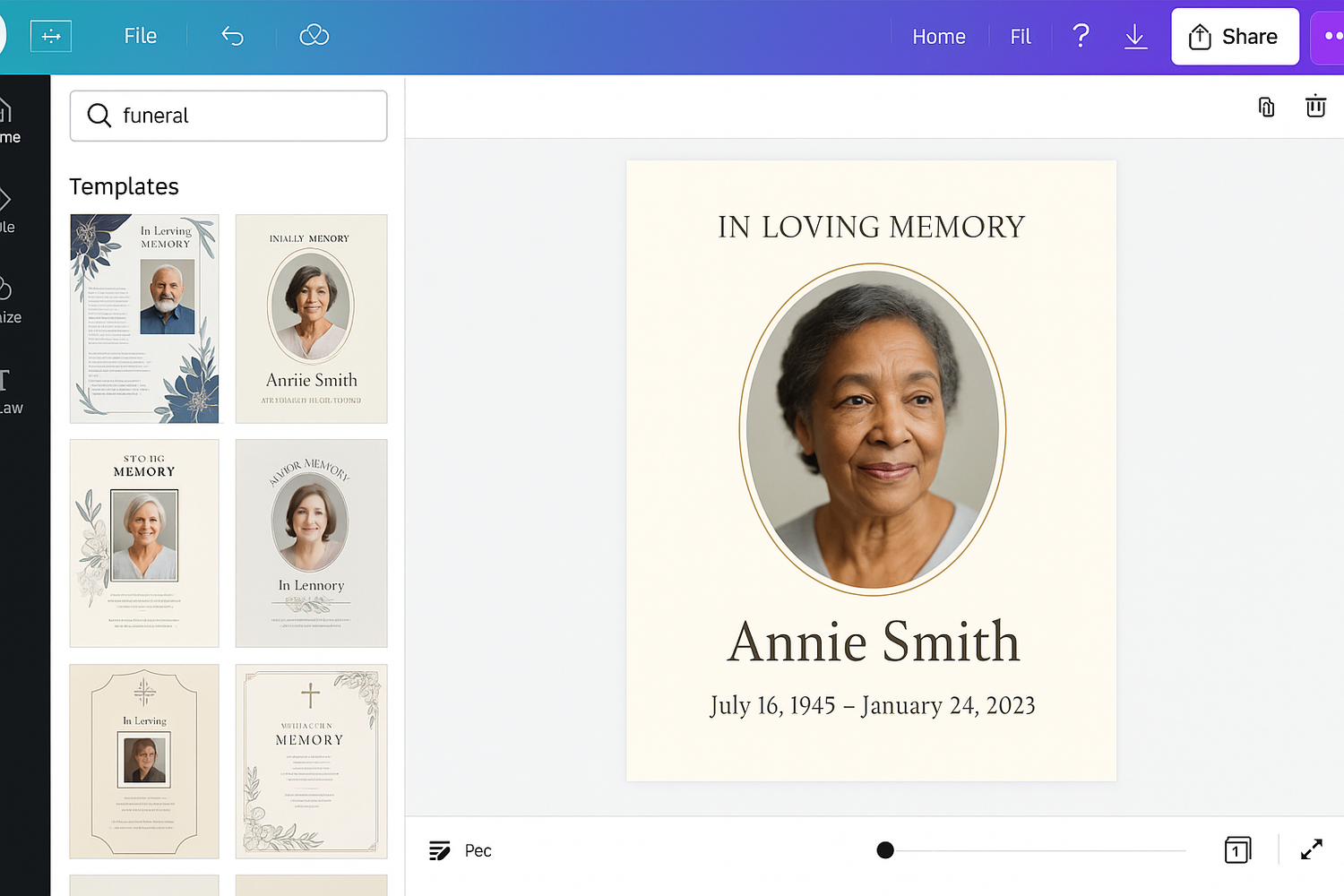Pick the ornate frame In Lerving template
The height and width of the screenshot is (896, 1344).
click(x=144, y=762)
